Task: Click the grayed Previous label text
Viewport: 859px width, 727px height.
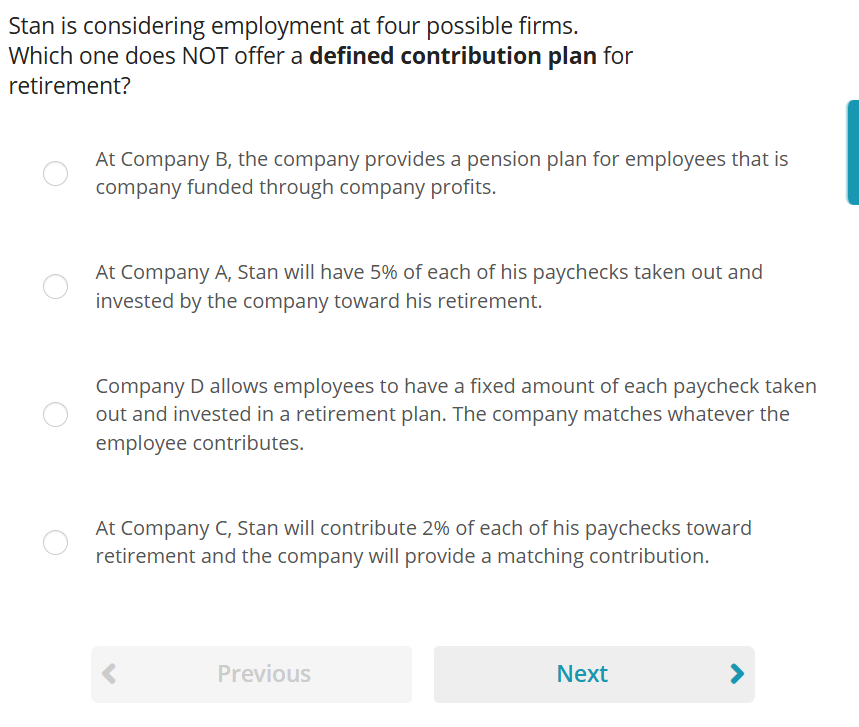Action: pos(264,673)
